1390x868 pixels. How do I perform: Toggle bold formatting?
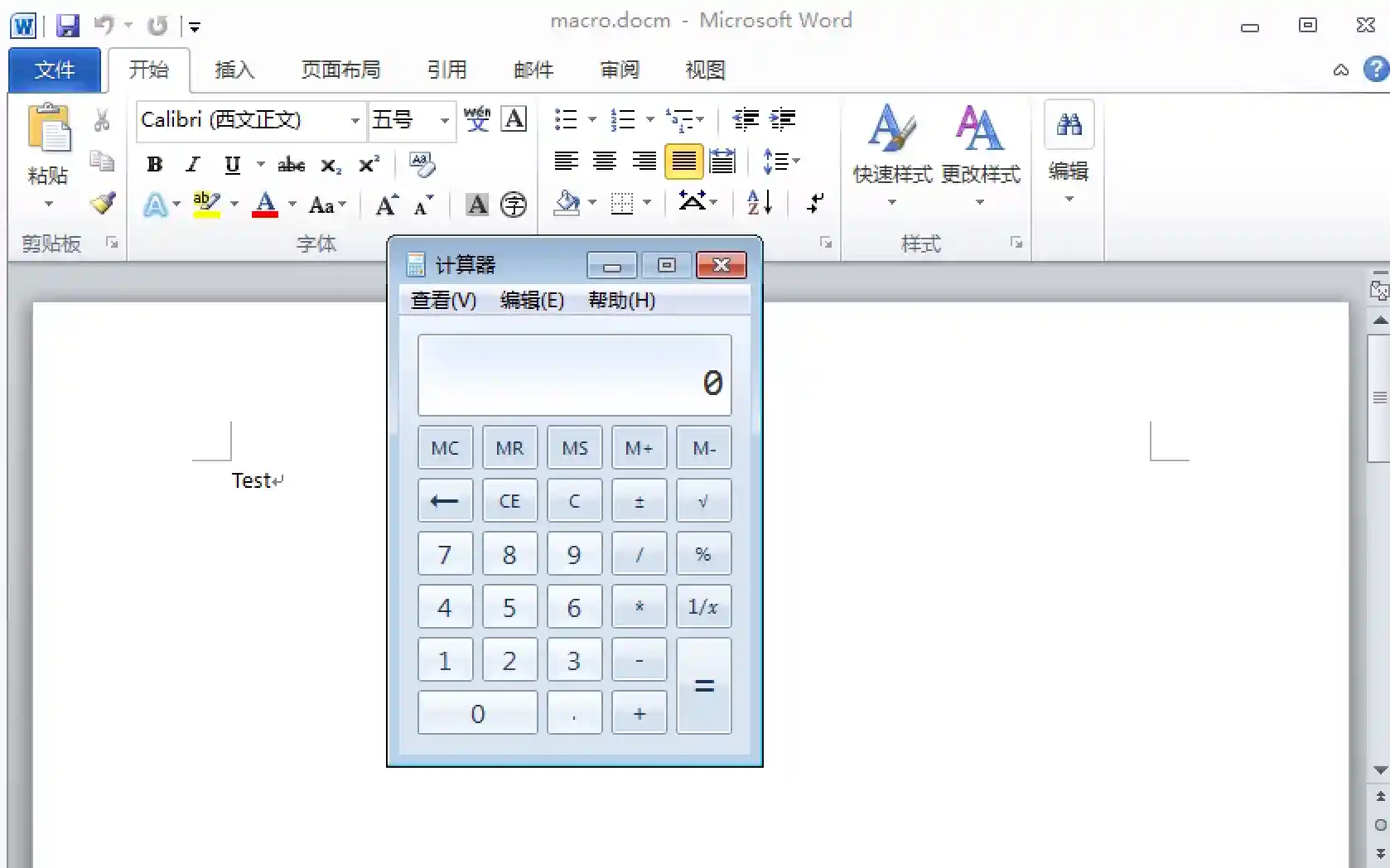pyautogui.click(x=154, y=164)
